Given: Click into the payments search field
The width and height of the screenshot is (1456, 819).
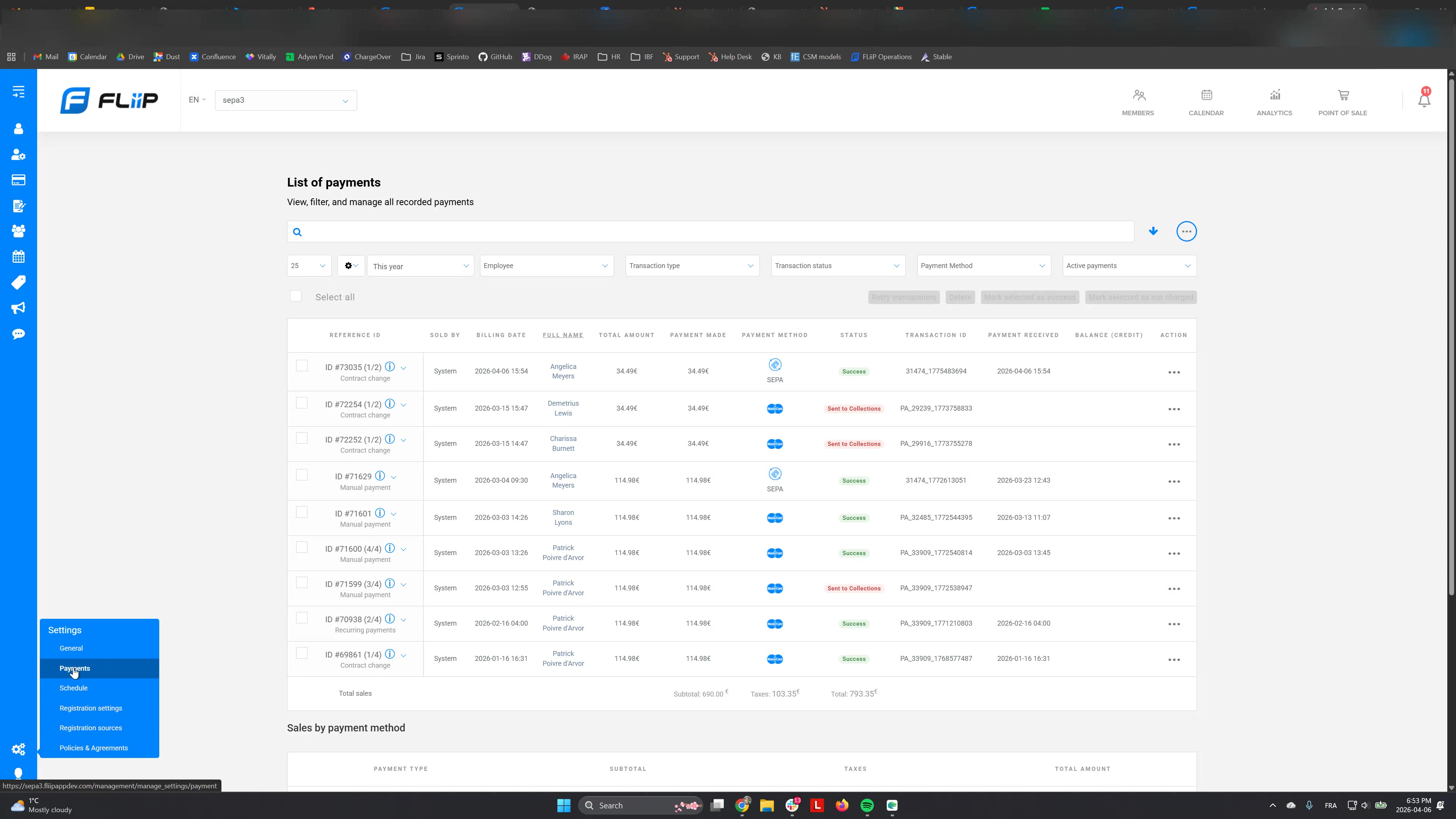Looking at the screenshot, I should click(x=711, y=232).
